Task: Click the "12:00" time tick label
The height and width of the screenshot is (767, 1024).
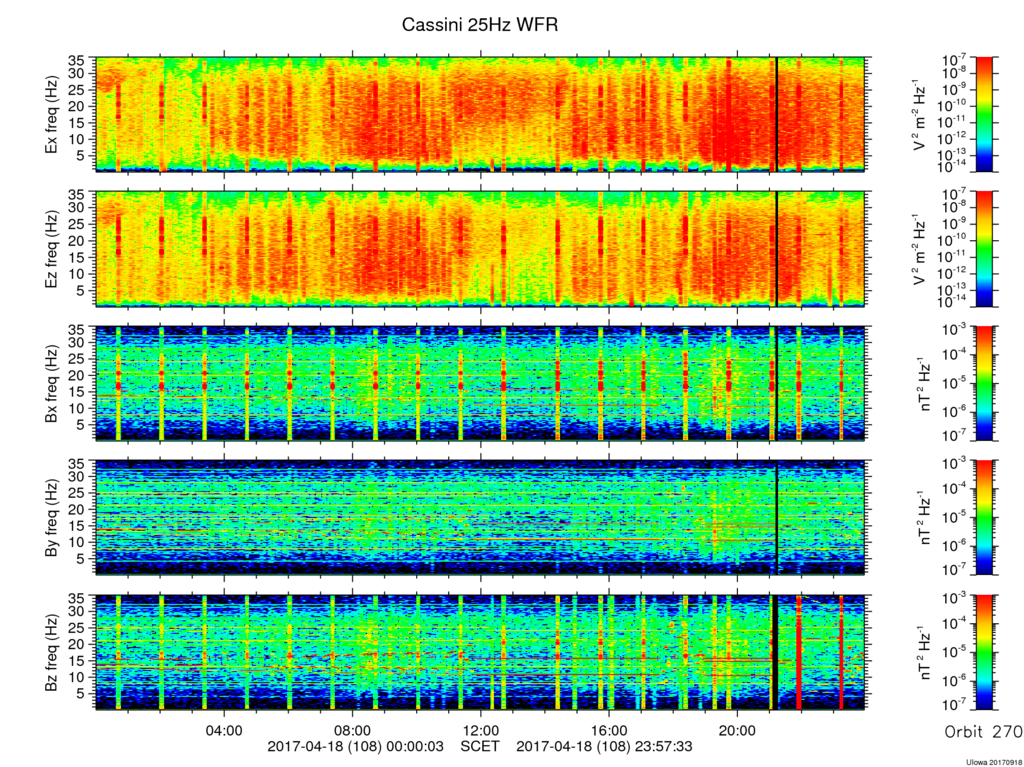Action: click(x=481, y=730)
